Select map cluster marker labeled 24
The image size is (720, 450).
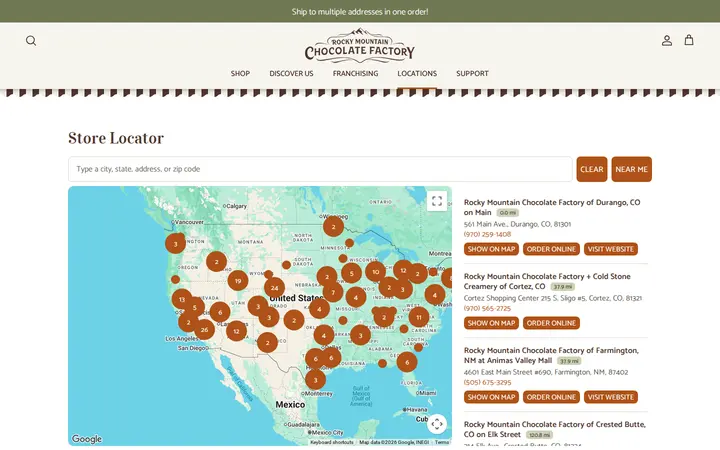274,288
